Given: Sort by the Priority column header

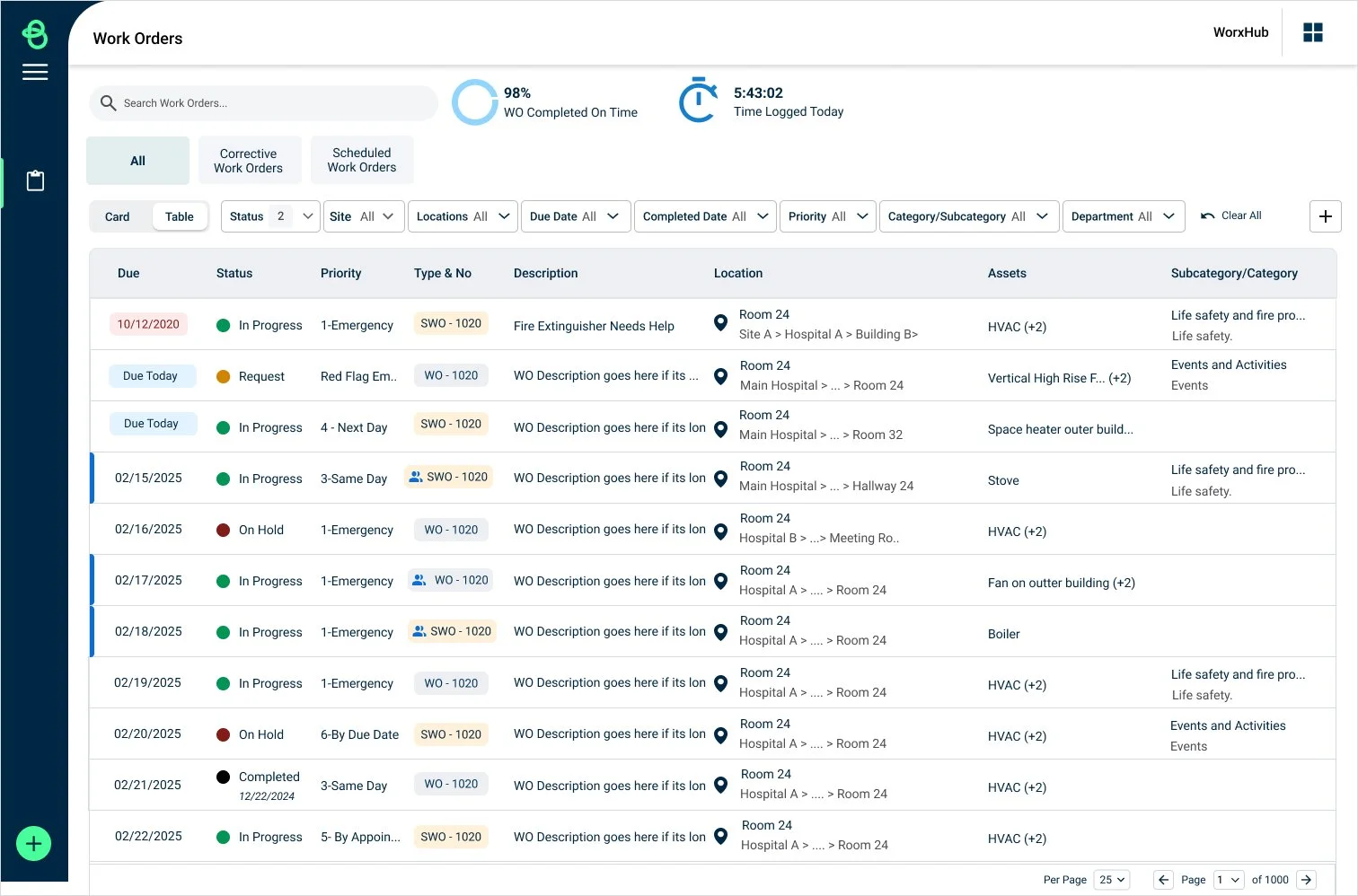Looking at the screenshot, I should point(341,273).
